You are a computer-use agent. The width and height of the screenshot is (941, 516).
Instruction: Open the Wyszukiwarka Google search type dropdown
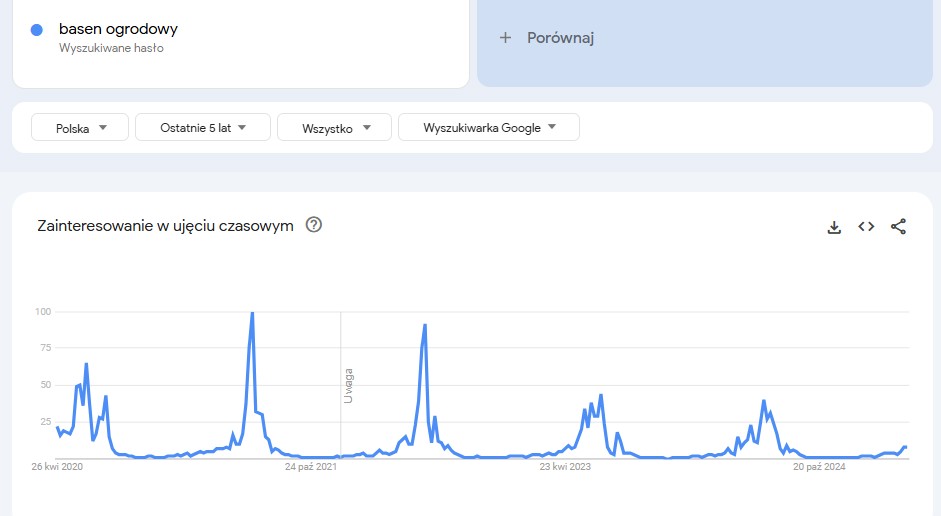click(x=489, y=127)
